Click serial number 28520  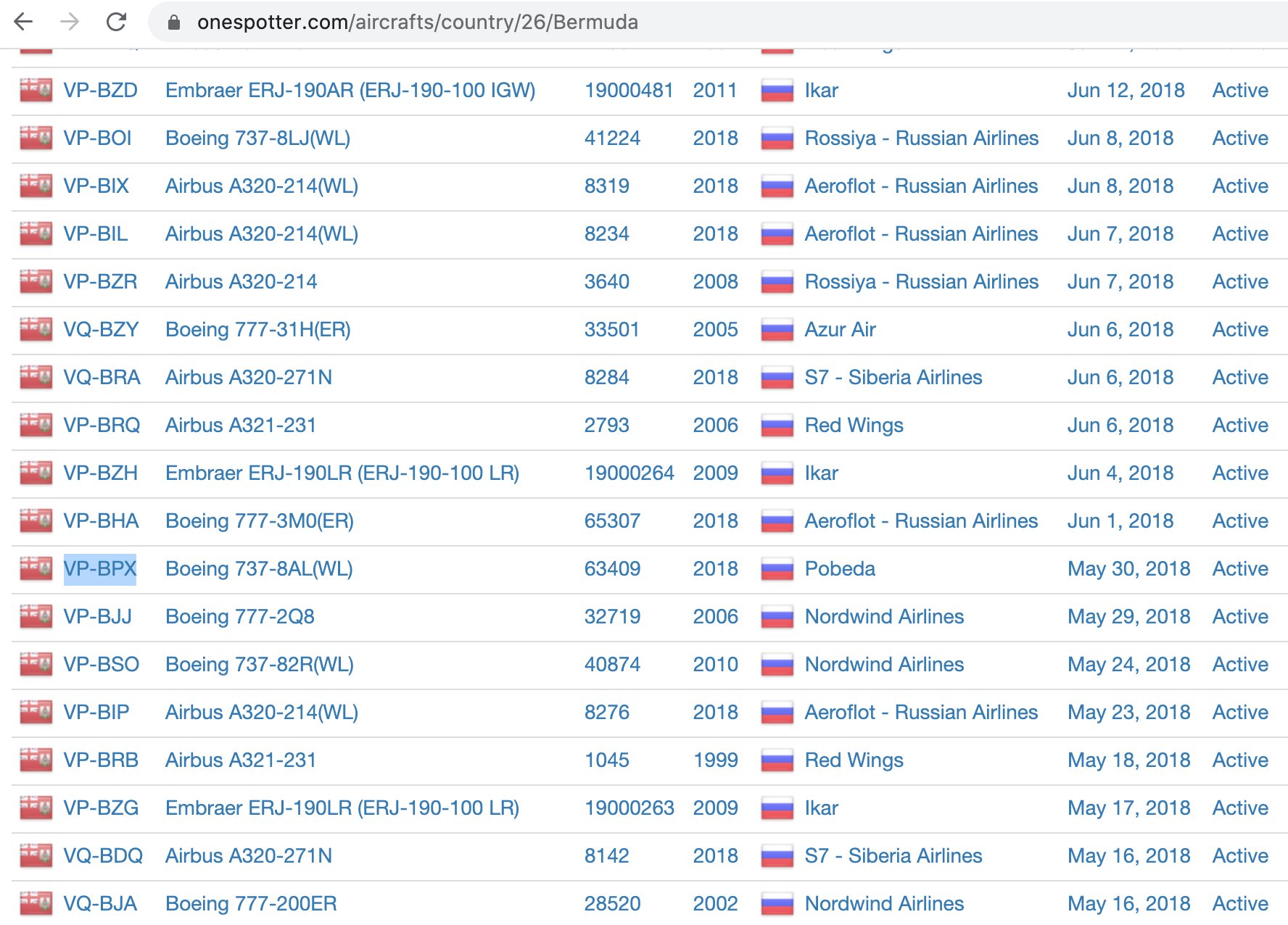[612, 904]
